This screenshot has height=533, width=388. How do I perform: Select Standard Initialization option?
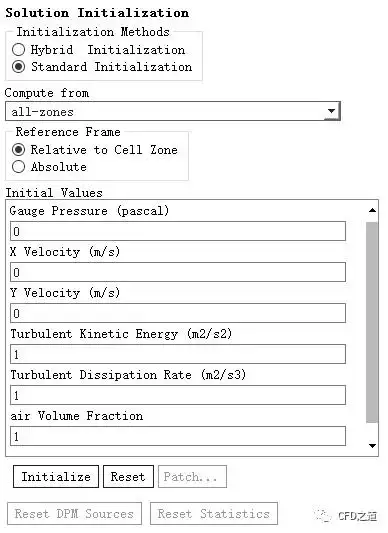click(x=18, y=67)
